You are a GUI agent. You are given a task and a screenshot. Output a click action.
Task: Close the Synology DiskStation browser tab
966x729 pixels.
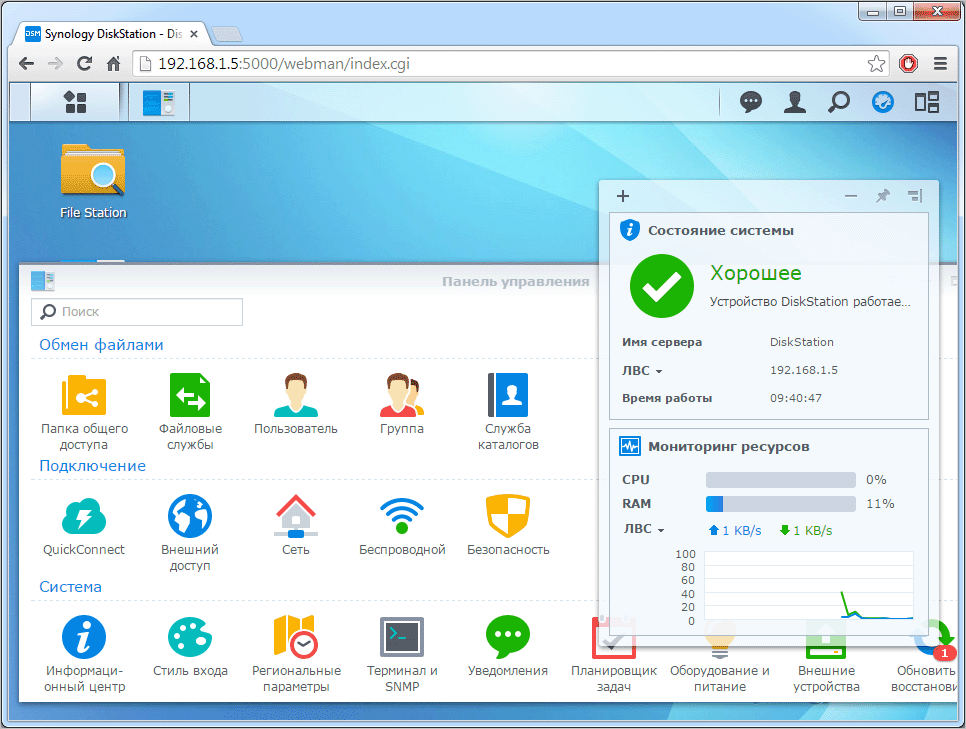click(x=193, y=34)
